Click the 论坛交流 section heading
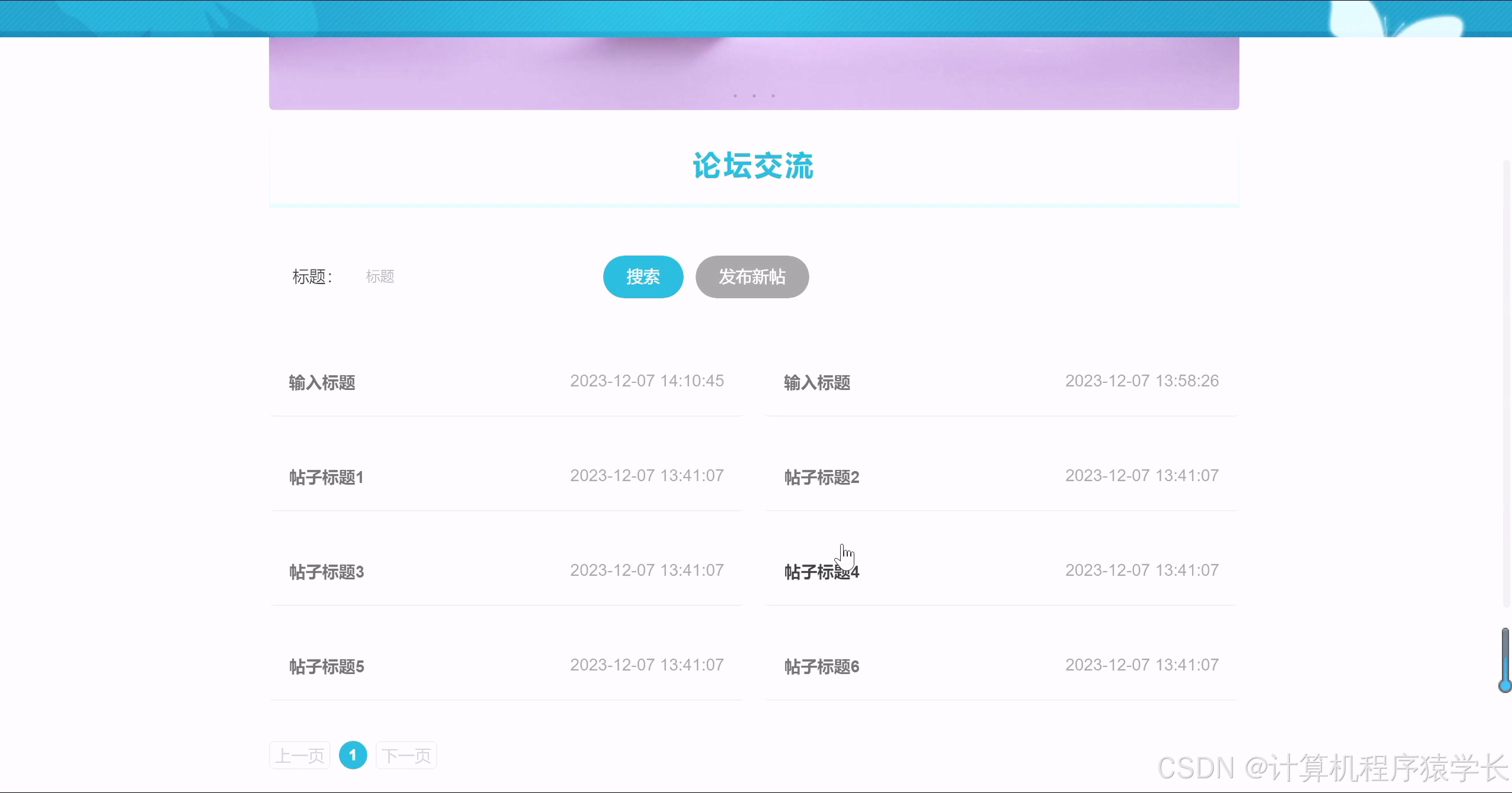The height and width of the screenshot is (793, 1512). pyautogui.click(x=753, y=166)
